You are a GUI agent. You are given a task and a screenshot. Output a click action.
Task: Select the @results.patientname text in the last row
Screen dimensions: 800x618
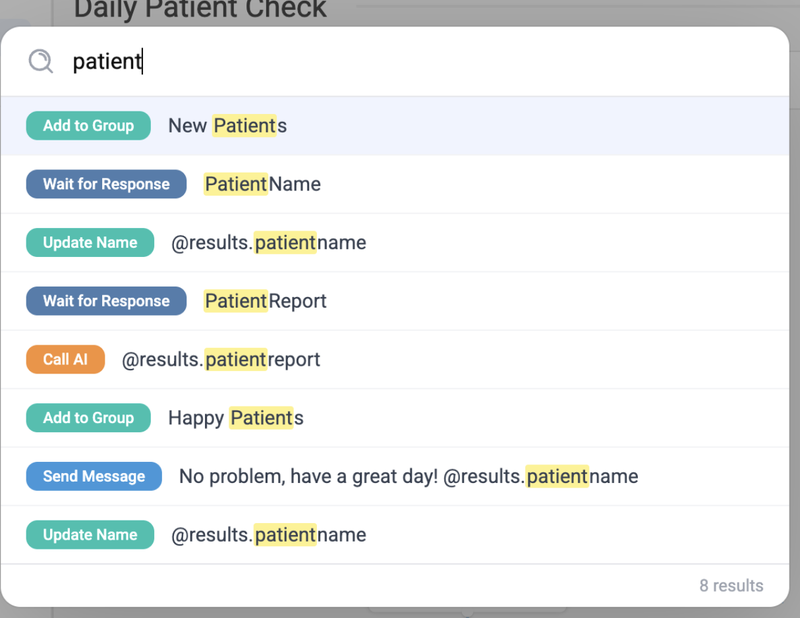[x=268, y=535]
